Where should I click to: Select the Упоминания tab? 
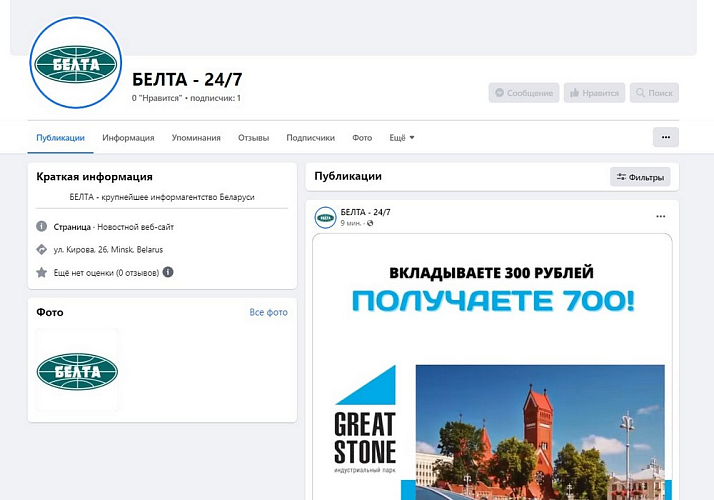(196, 138)
